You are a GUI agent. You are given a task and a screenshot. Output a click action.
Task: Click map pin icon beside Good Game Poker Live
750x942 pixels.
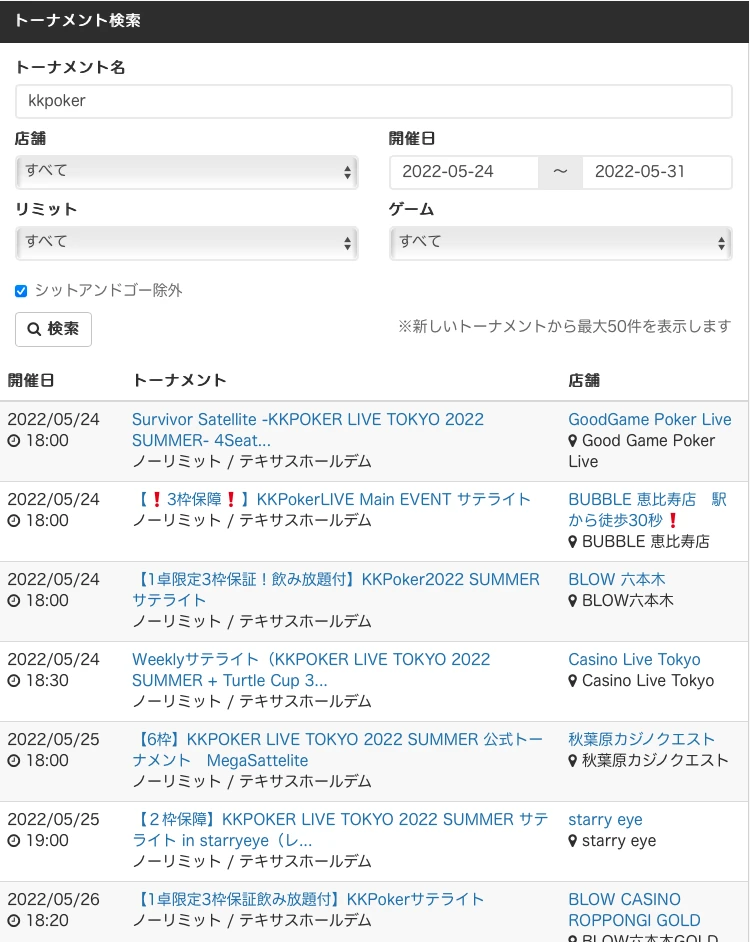click(573, 441)
